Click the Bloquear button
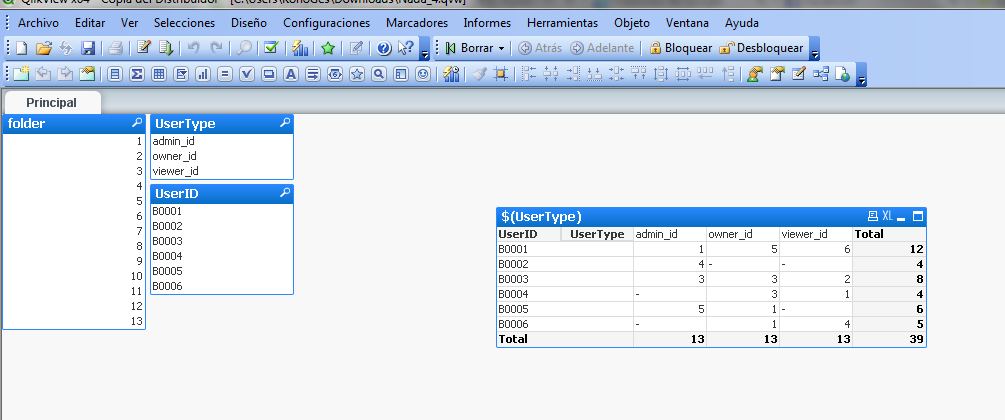 pyautogui.click(x=681, y=48)
